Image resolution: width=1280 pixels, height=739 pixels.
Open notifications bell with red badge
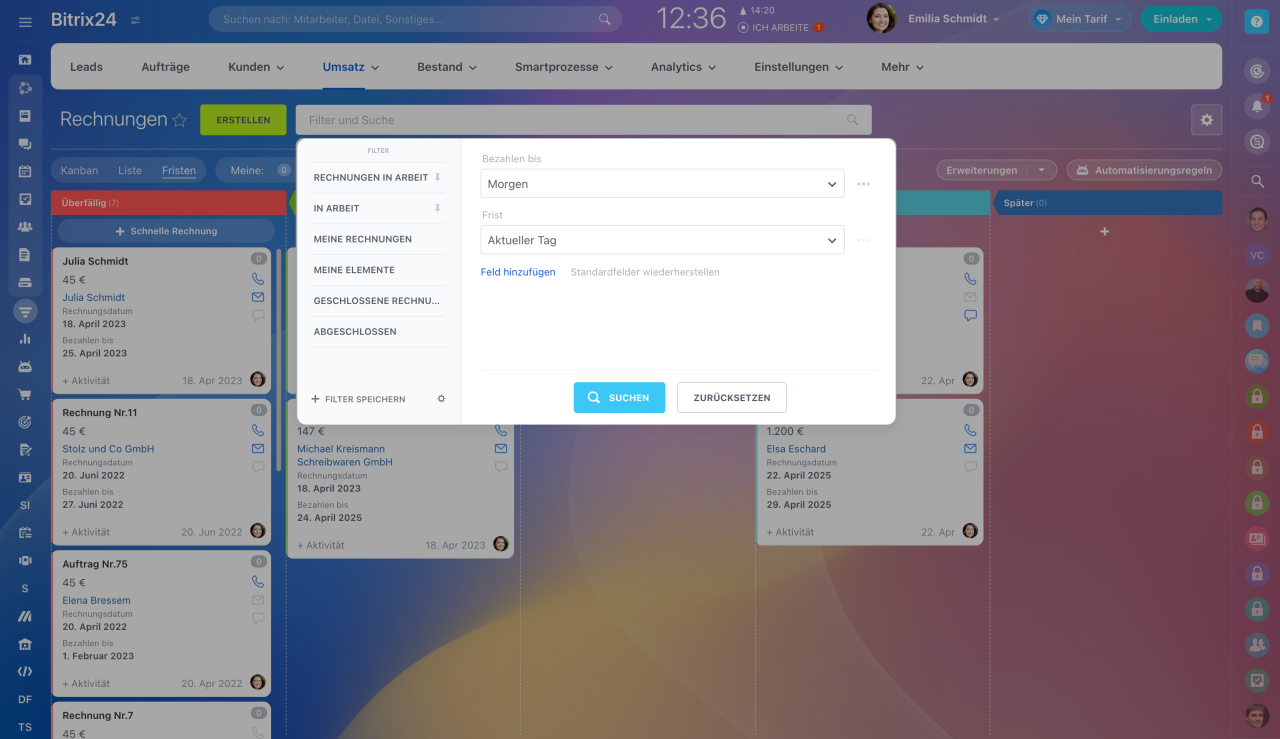click(x=1257, y=106)
